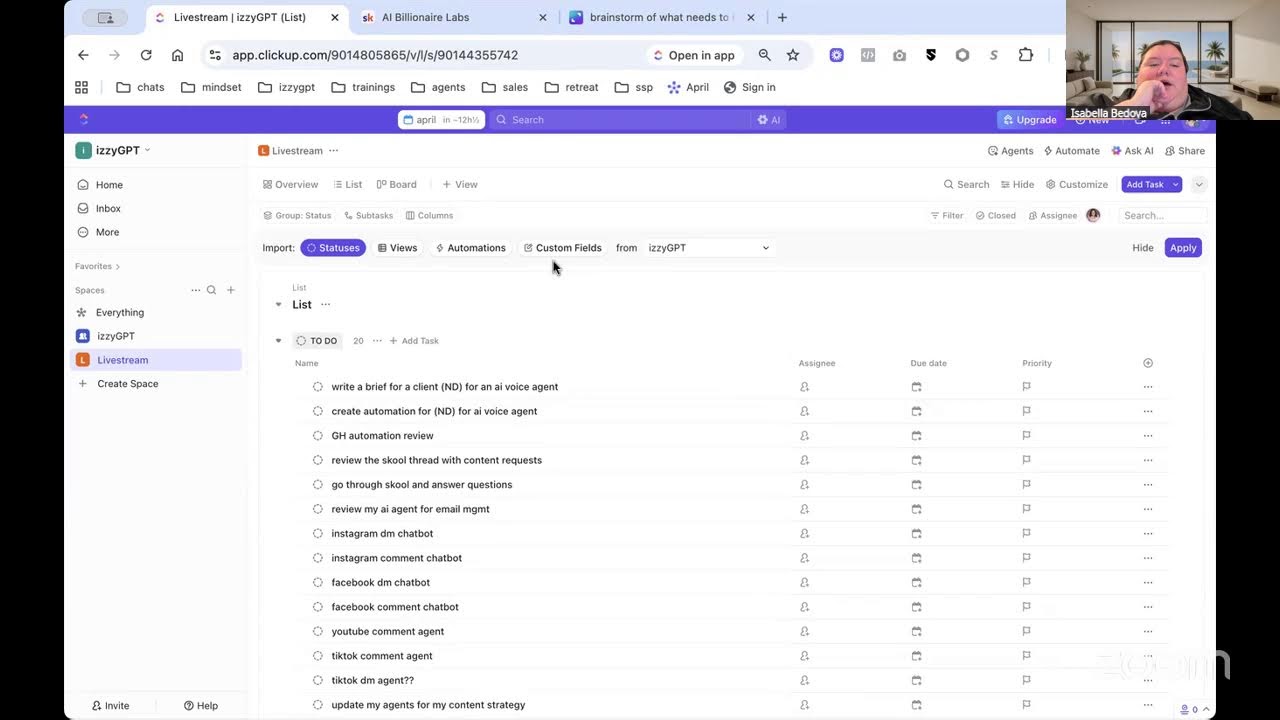Mark create automation for (ND) task complete
The height and width of the screenshot is (720, 1280).
pos(317,411)
